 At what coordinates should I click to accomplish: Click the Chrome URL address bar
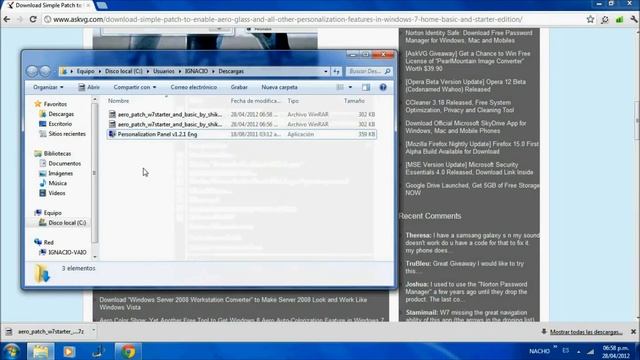(314, 19)
